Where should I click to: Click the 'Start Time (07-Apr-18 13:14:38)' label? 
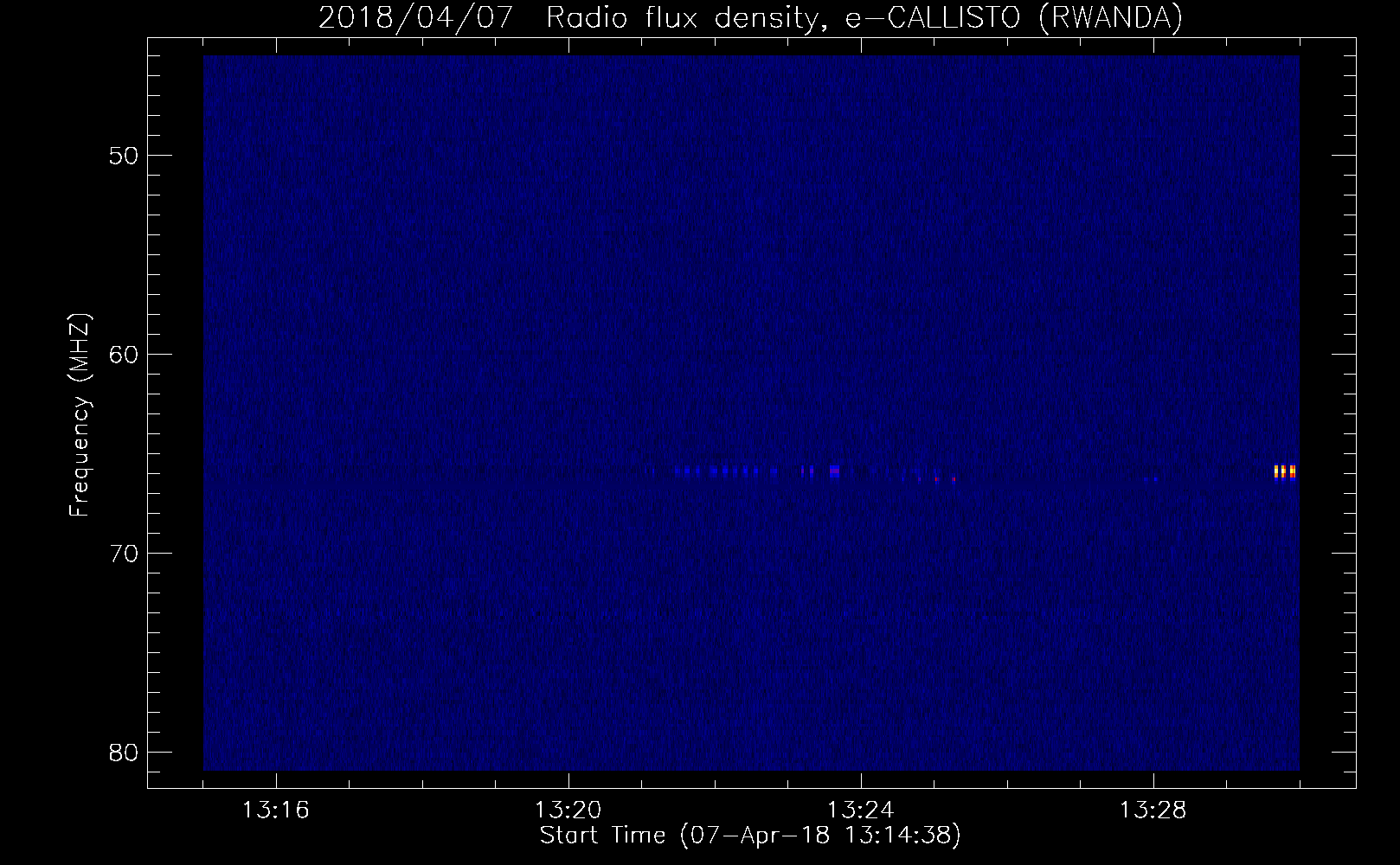(x=750, y=836)
